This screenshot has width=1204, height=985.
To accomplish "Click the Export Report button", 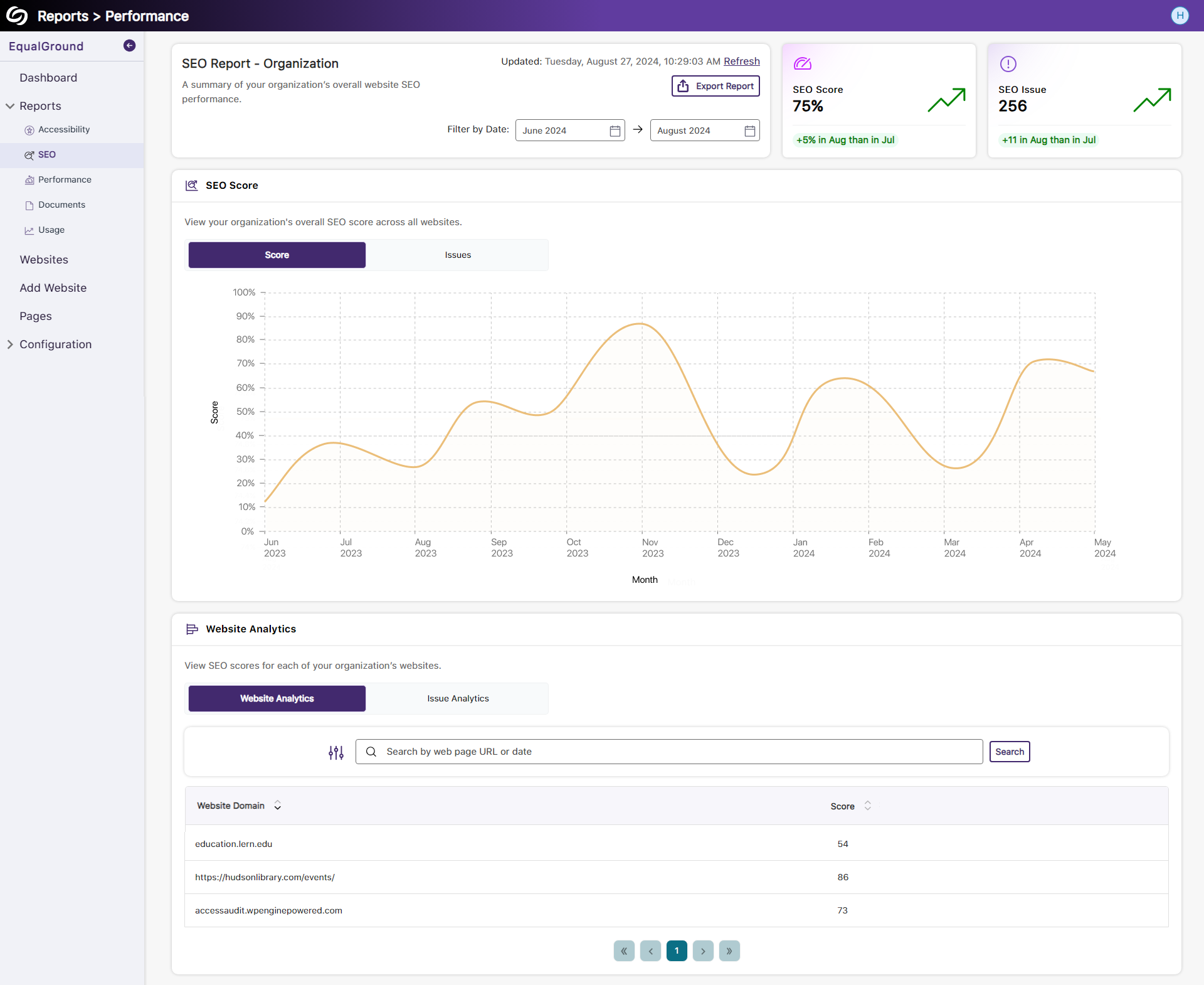I will [716, 86].
